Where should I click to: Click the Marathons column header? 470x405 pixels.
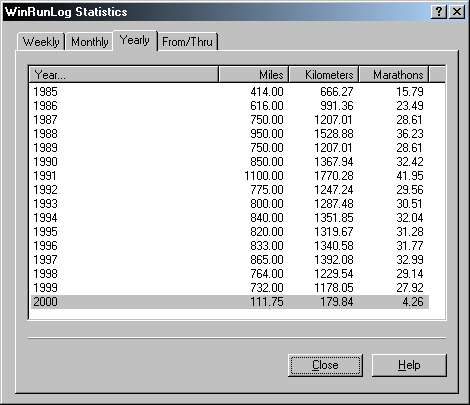pyautogui.click(x=394, y=75)
